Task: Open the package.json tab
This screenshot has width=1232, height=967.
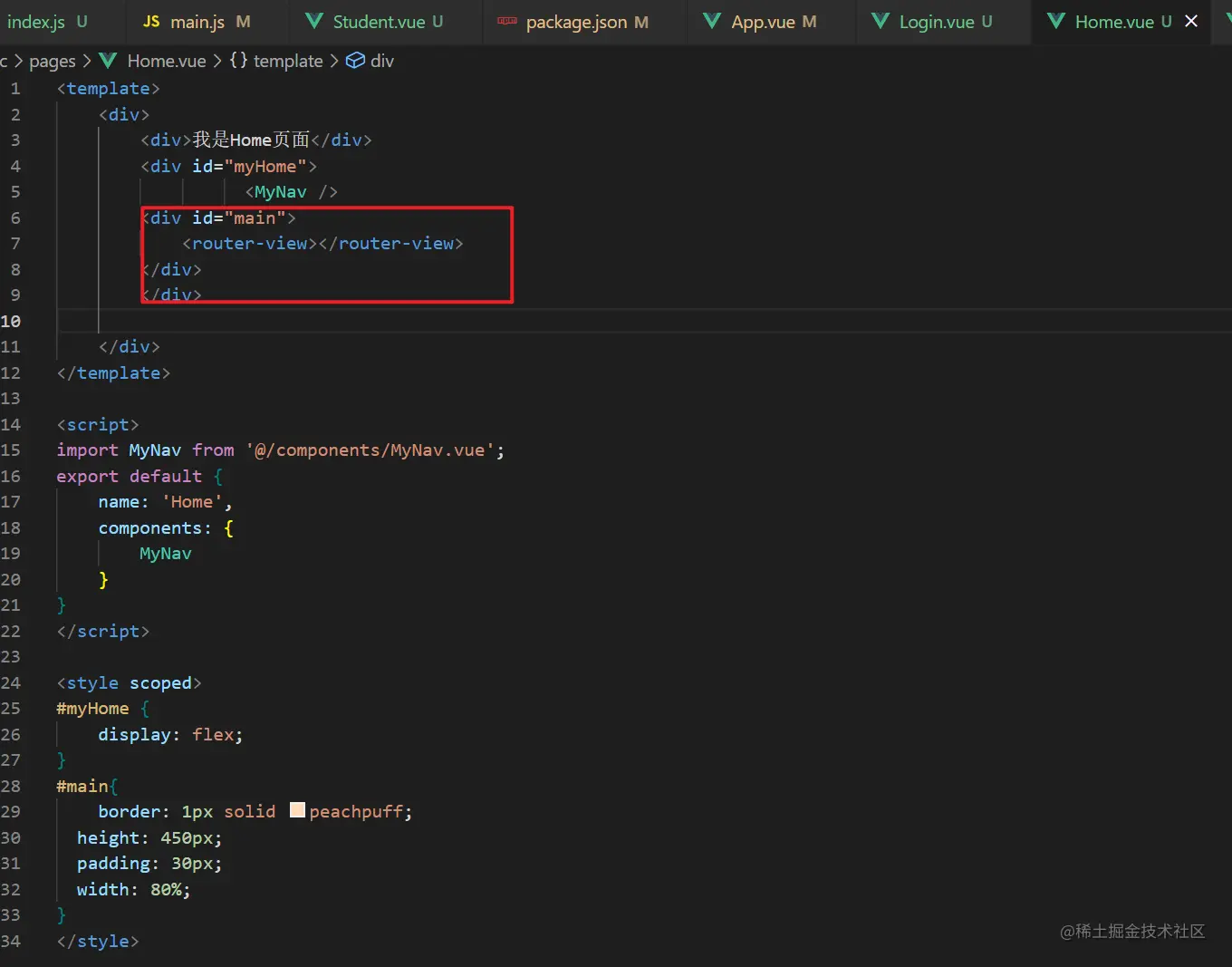Action: point(576,22)
